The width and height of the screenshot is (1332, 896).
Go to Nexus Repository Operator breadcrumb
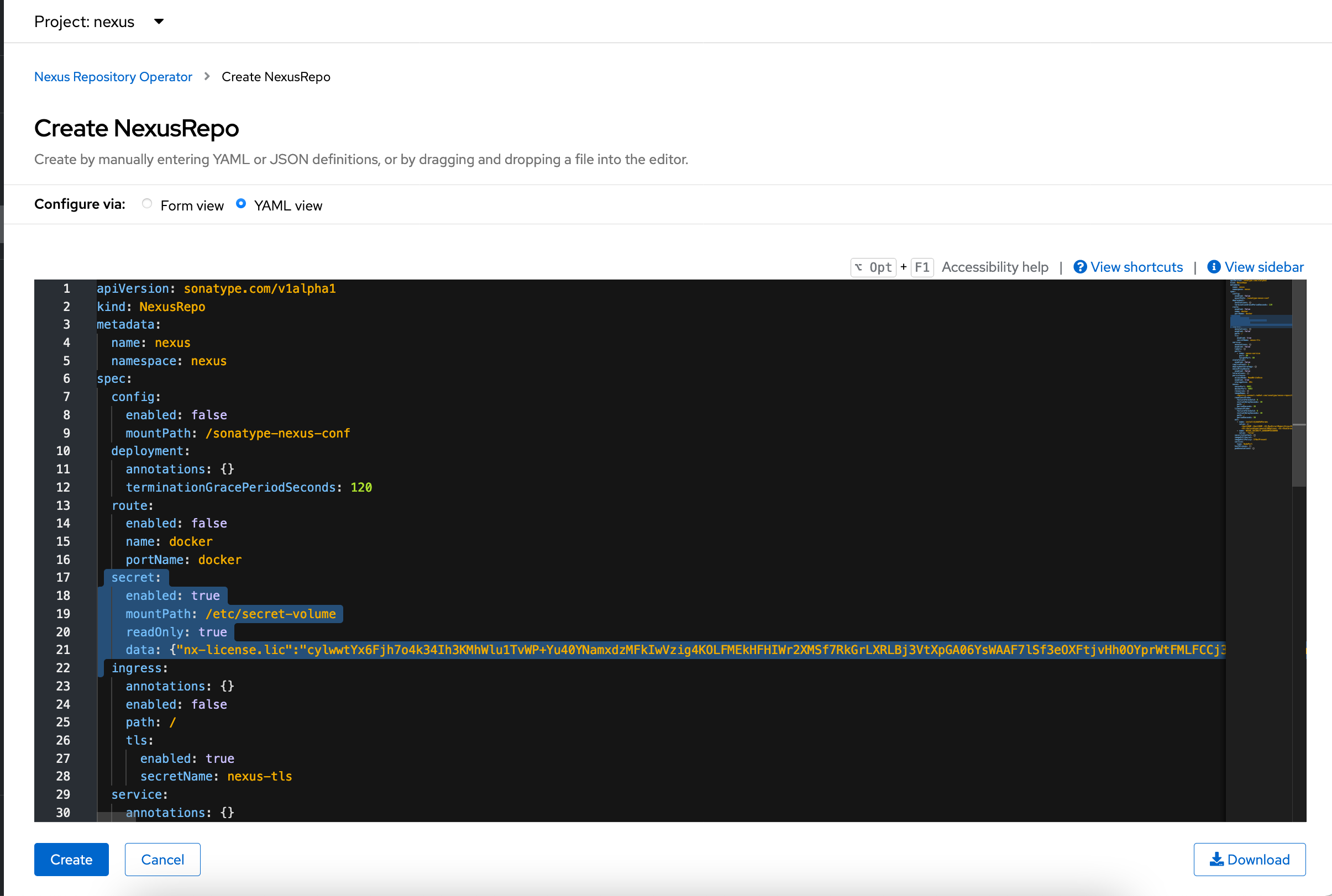tap(113, 77)
